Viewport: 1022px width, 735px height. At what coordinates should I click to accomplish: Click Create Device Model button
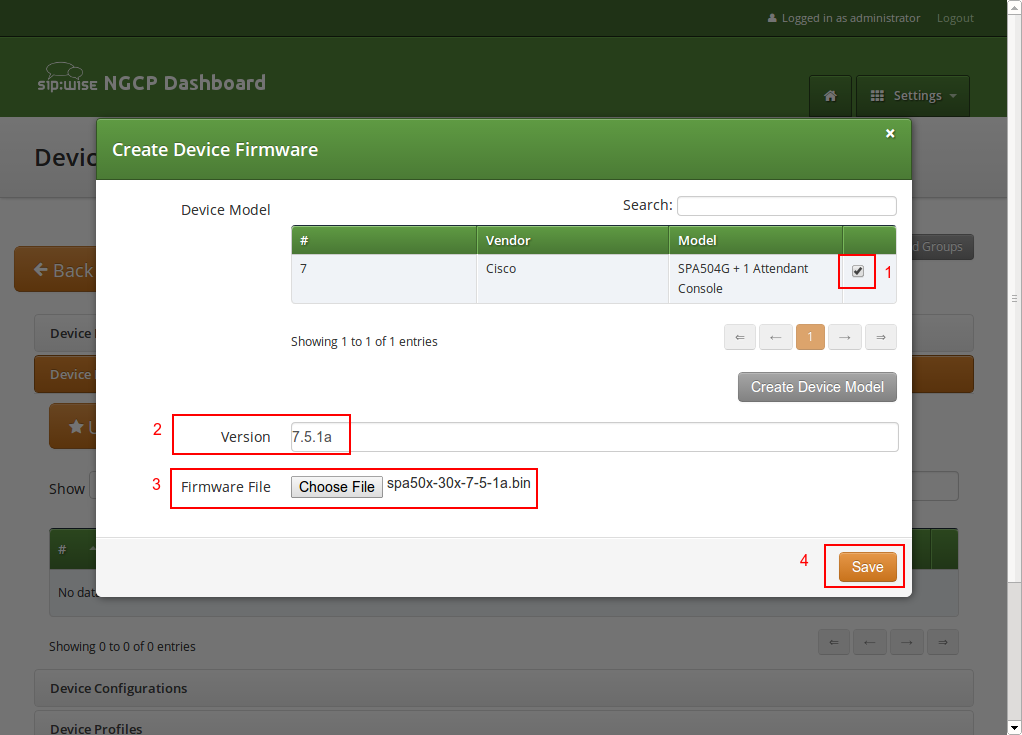817,387
